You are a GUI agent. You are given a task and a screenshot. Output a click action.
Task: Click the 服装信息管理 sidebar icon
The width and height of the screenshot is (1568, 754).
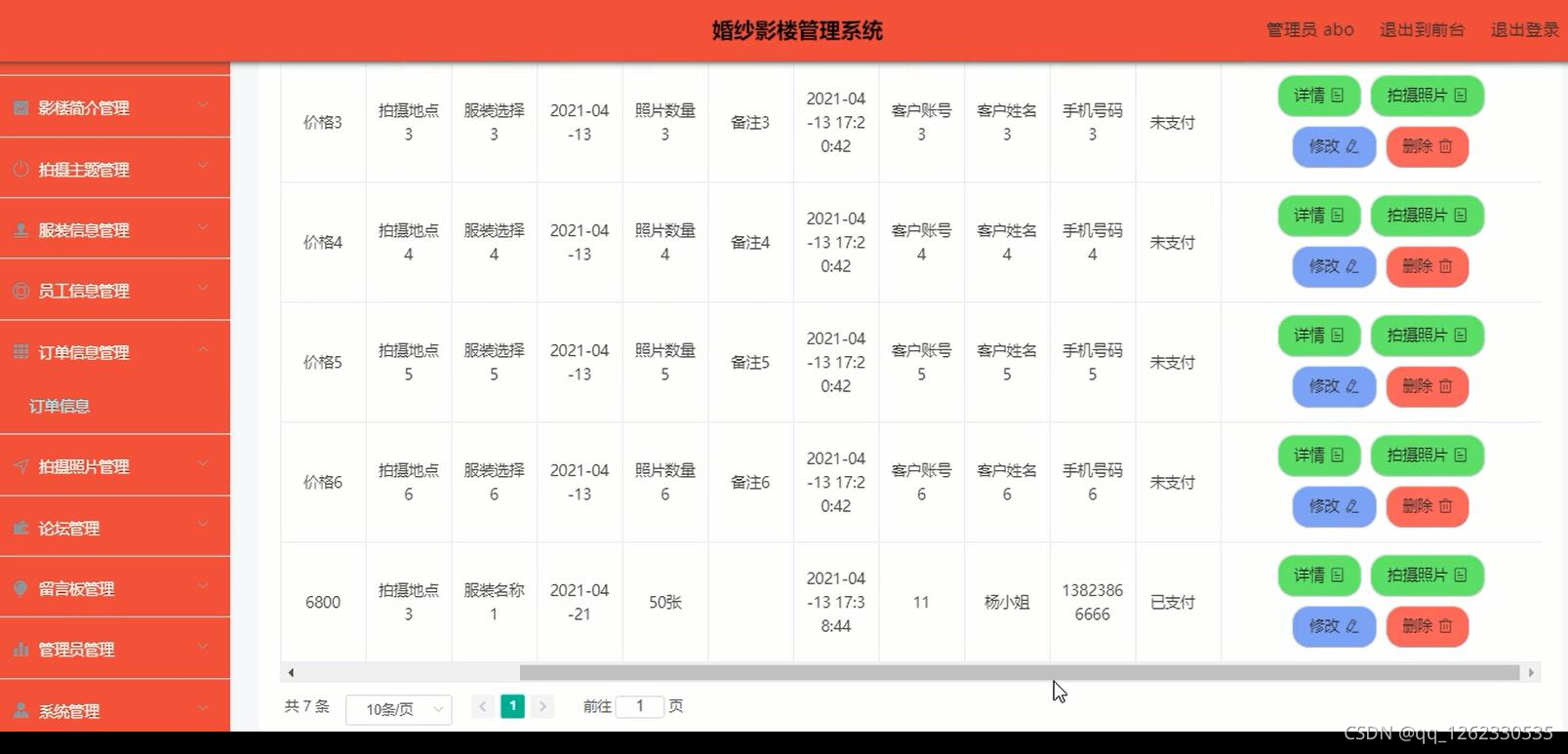click(20, 230)
